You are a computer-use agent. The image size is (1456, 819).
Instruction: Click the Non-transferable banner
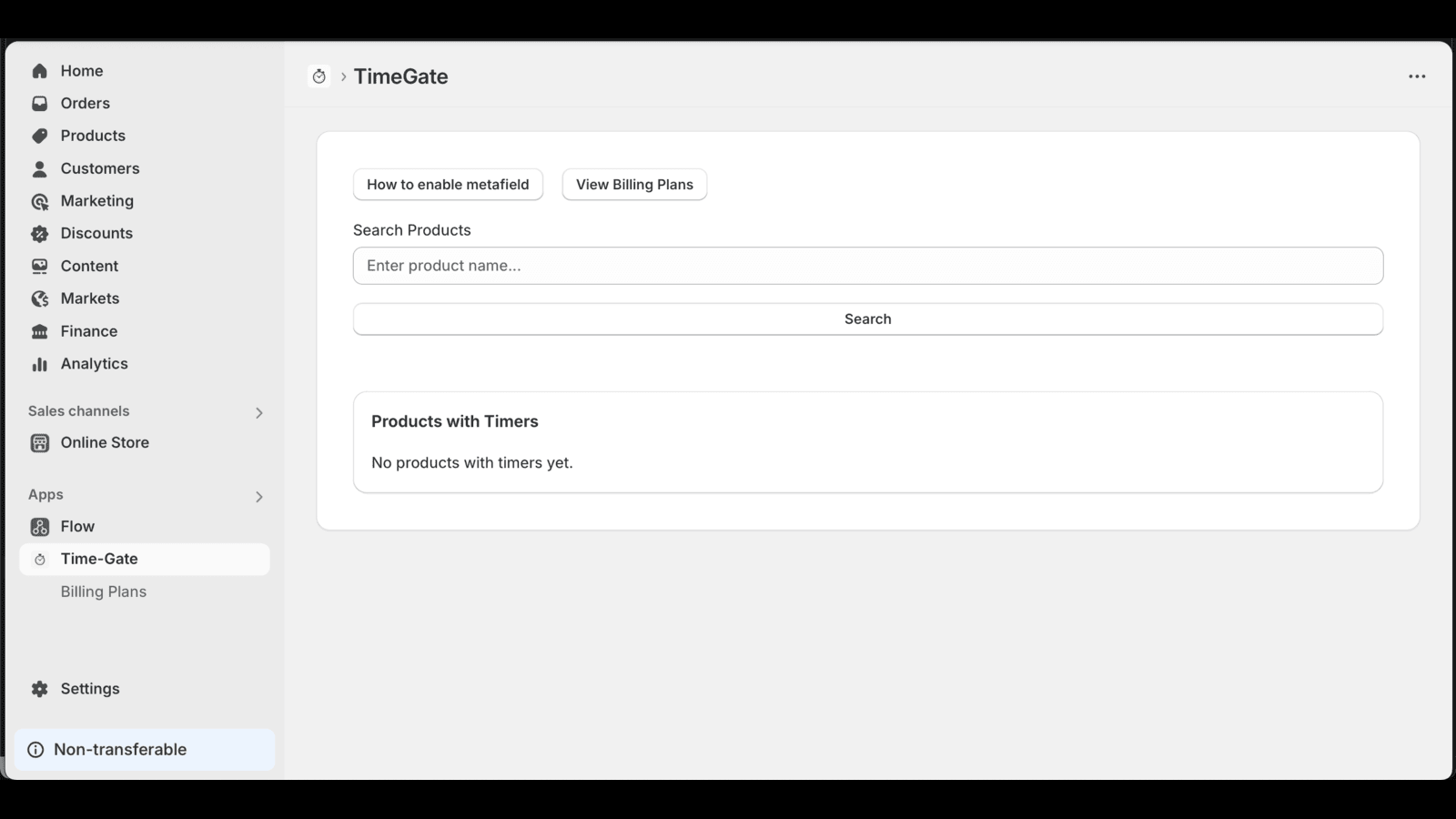(x=145, y=750)
